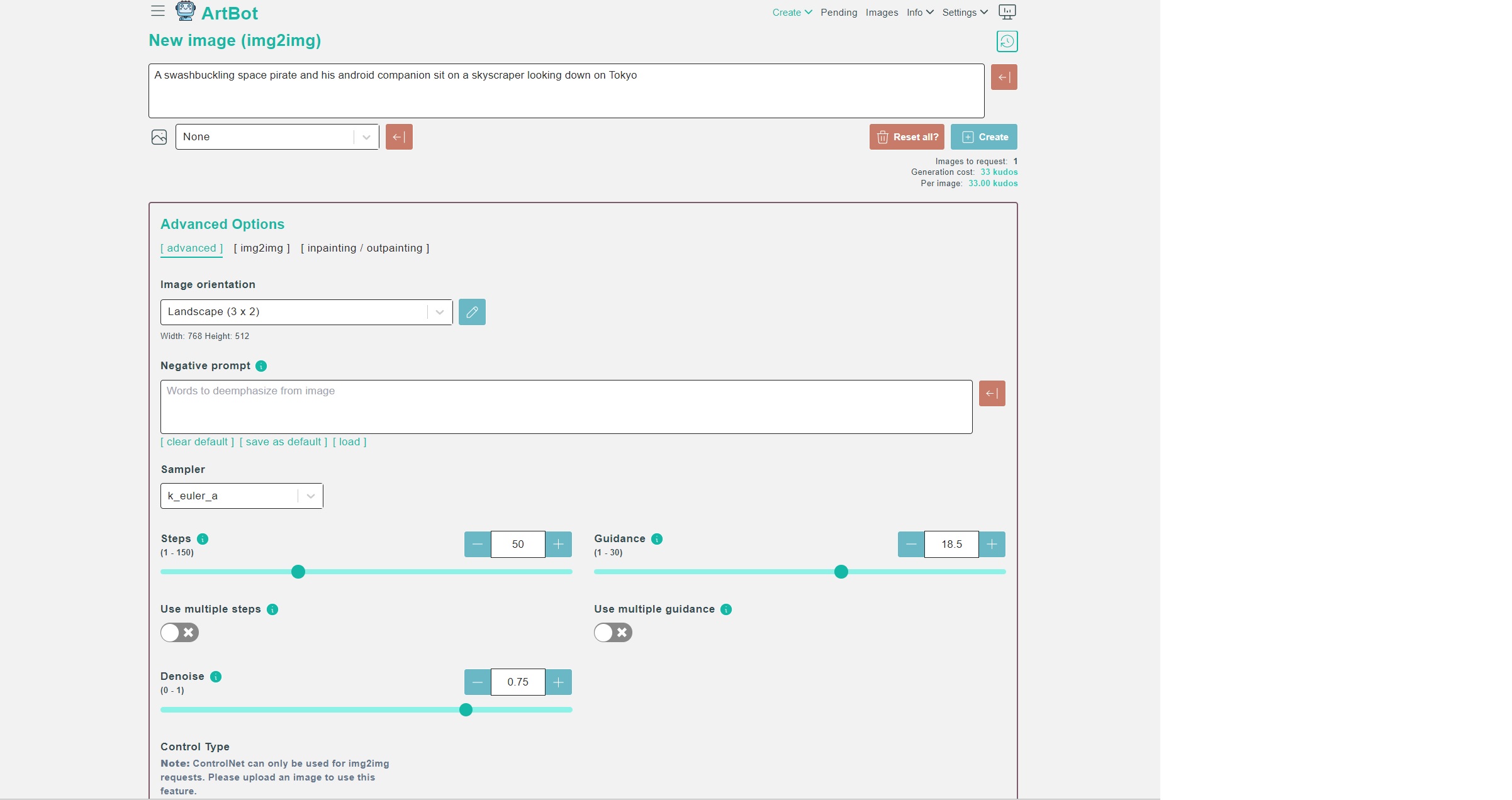Click the save as default link
The image size is (1512, 800).
click(283, 442)
